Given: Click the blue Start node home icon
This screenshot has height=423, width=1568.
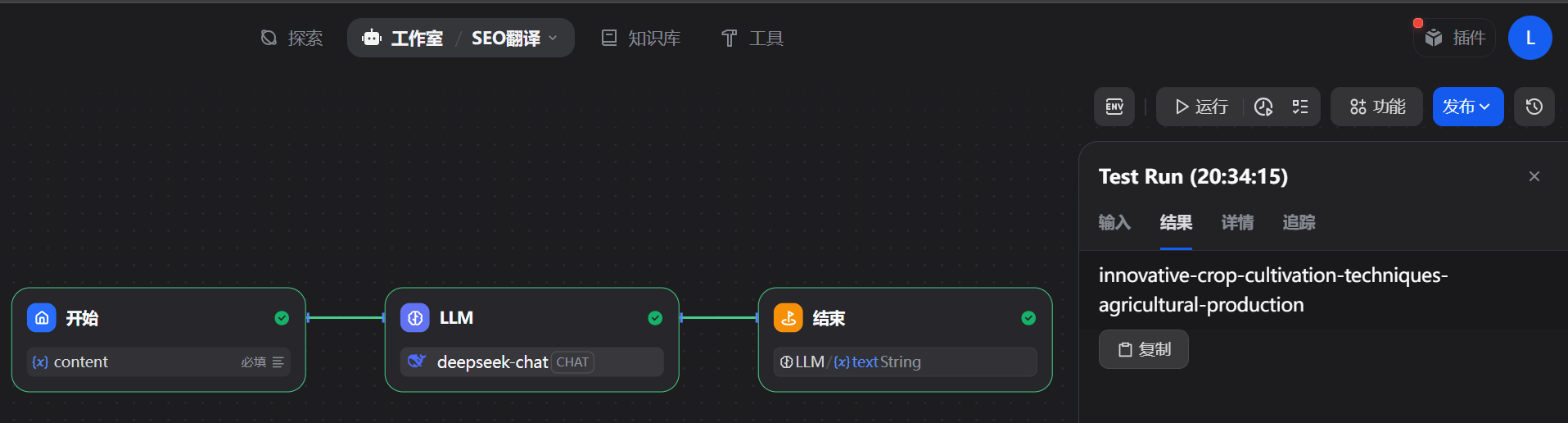Looking at the screenshot, I should pyautogui.click(x=42, y=318).
